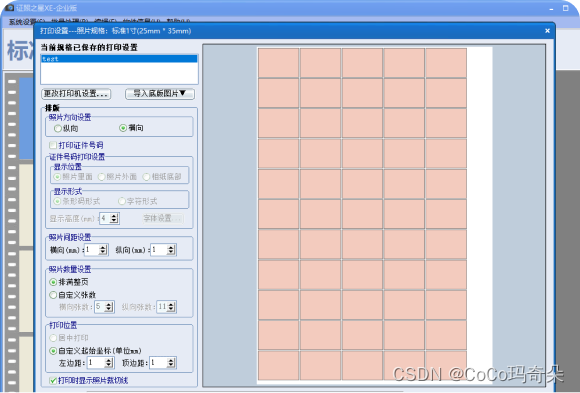
Task: Click the 字体设置 font button
Action: pos(163,218)
